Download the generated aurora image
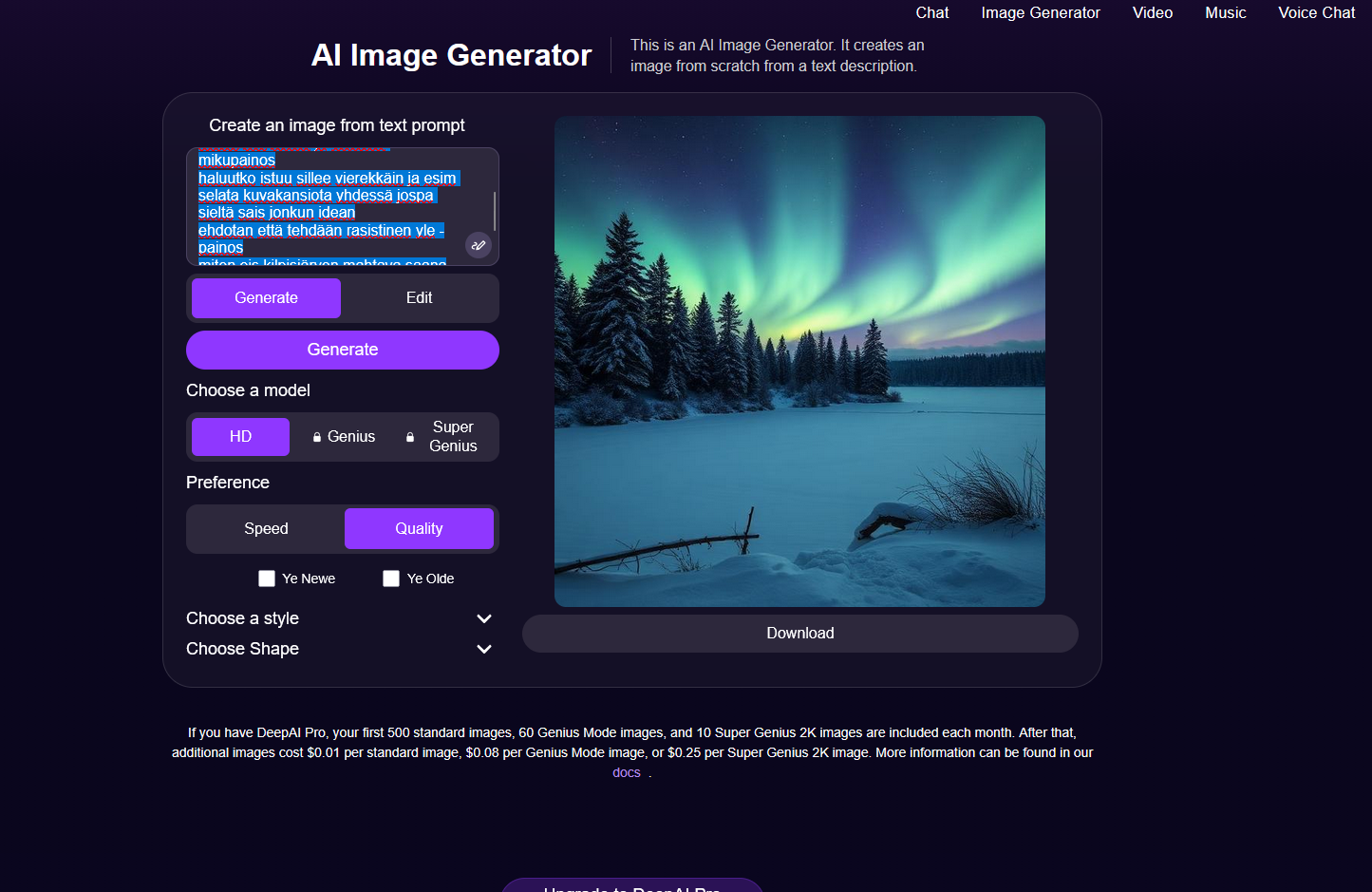Screen dimensions: 1372x892 point(800,634)
